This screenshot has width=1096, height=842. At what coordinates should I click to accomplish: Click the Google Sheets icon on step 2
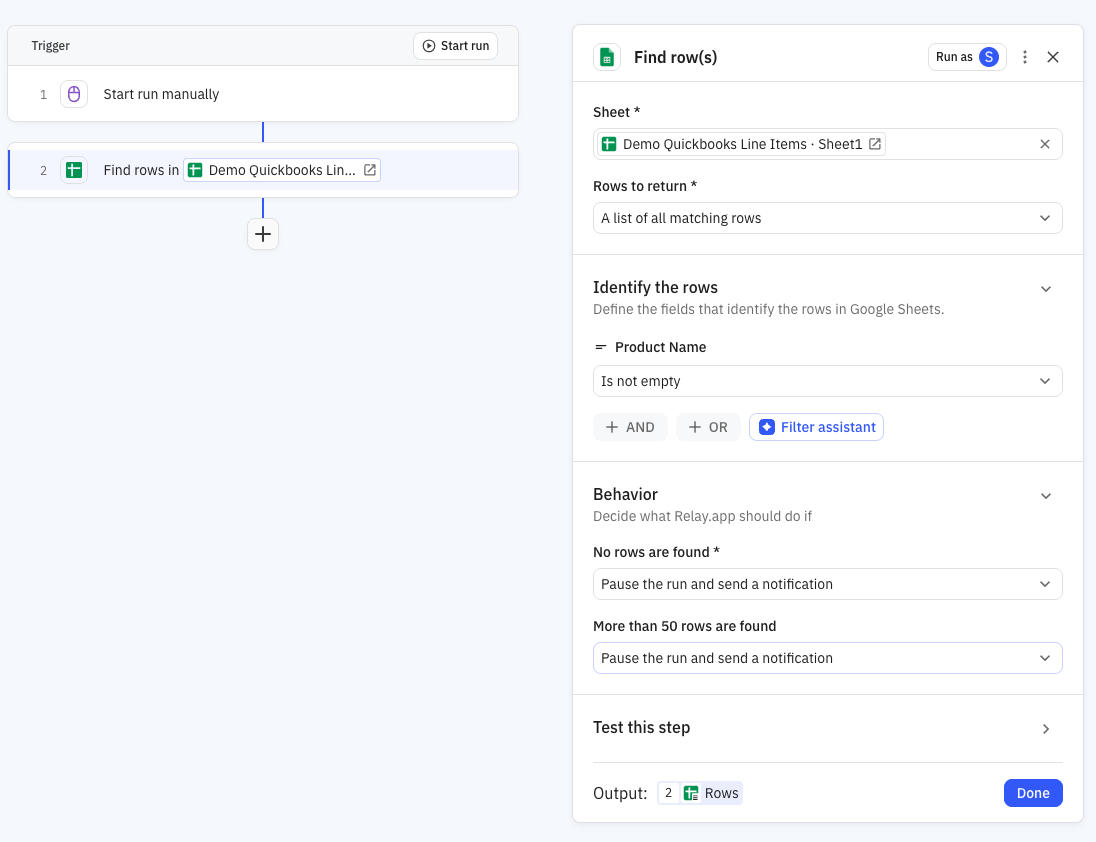pyautogui.click(x=74, y=170)
